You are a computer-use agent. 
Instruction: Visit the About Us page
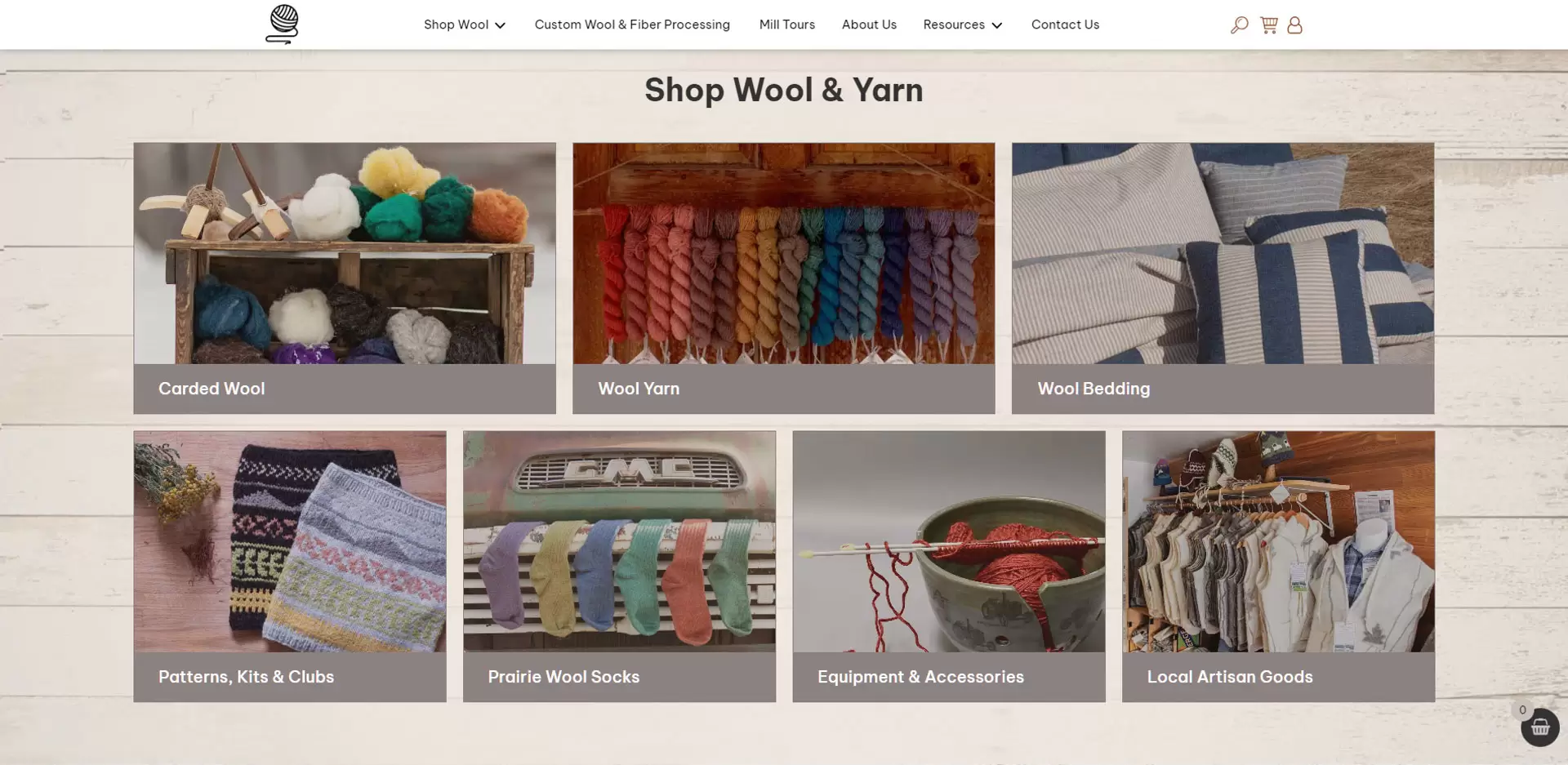point(869,24)
